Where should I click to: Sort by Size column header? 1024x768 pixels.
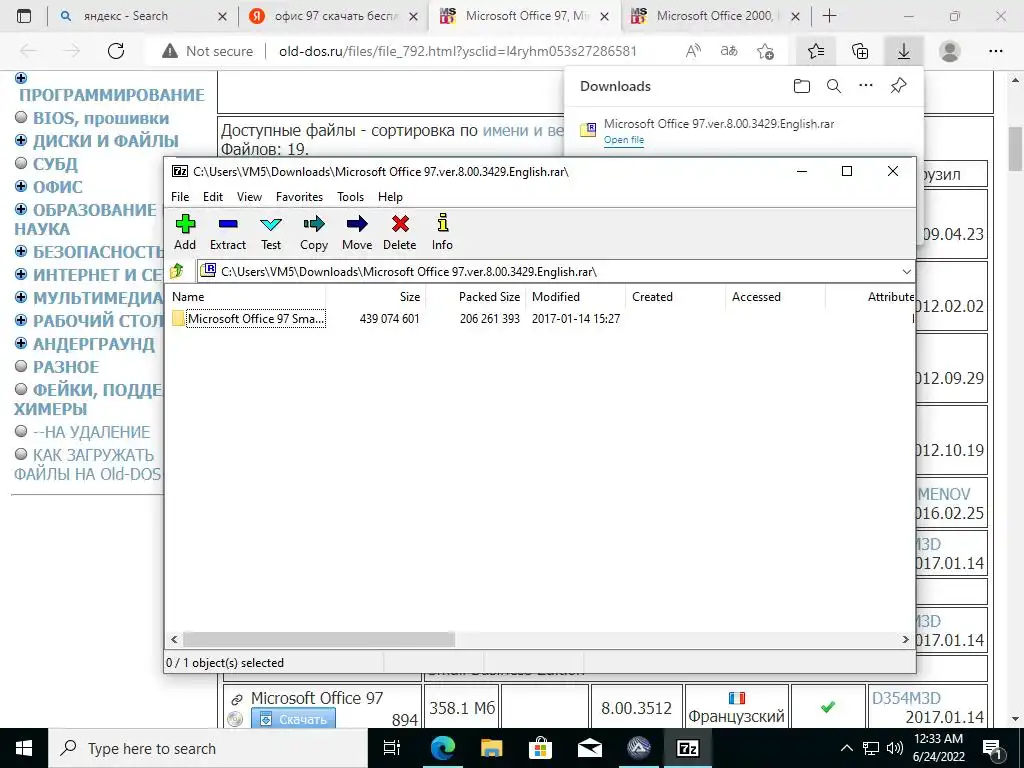pos(409,296)
